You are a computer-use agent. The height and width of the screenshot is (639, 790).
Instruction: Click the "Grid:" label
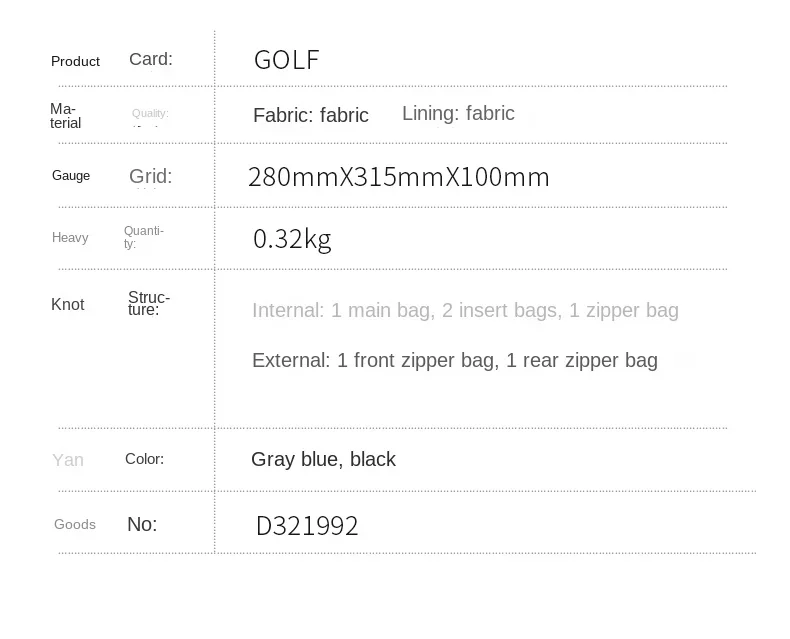coord(151,177)
